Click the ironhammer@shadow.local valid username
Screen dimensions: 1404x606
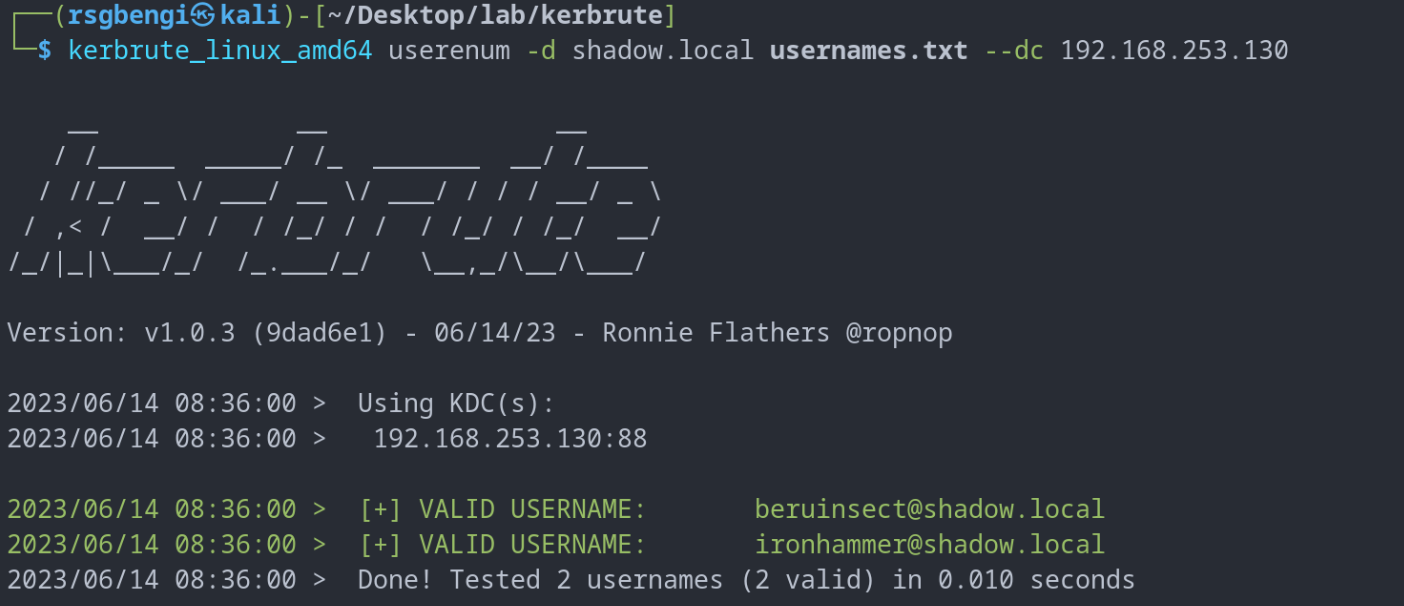929,544
